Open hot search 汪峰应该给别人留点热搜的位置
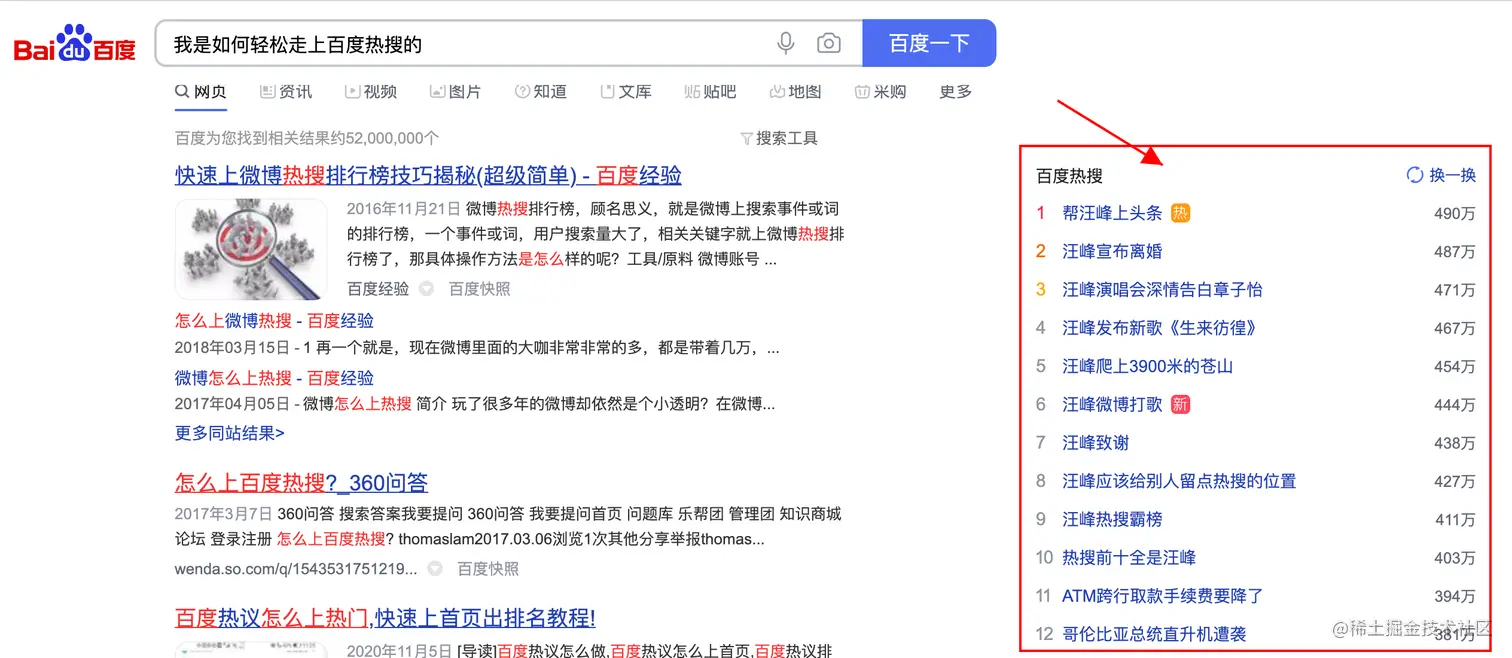The height and width of the screenshot is (658, 1512). coord(1179,481)
